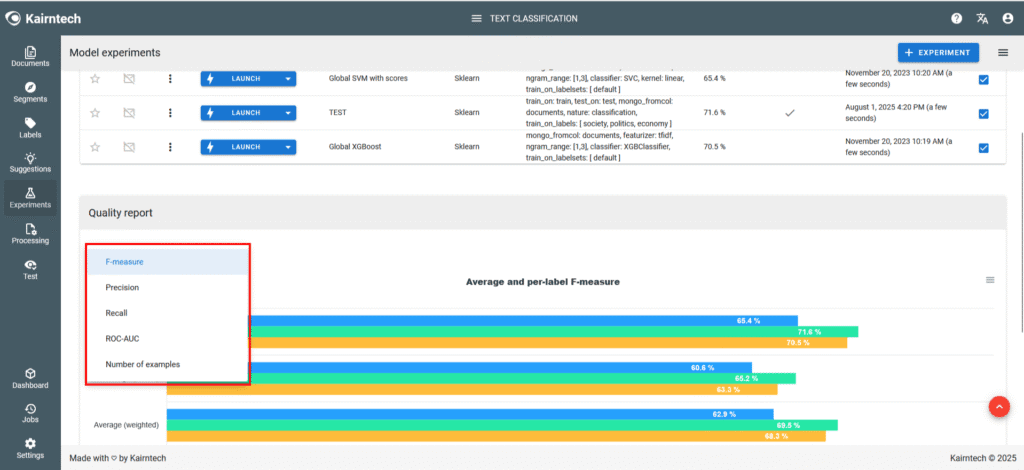Viewport: 1024px width, 470px height.
Task: Click the red scroll-to-top button
Action: (x=998, y=406)
